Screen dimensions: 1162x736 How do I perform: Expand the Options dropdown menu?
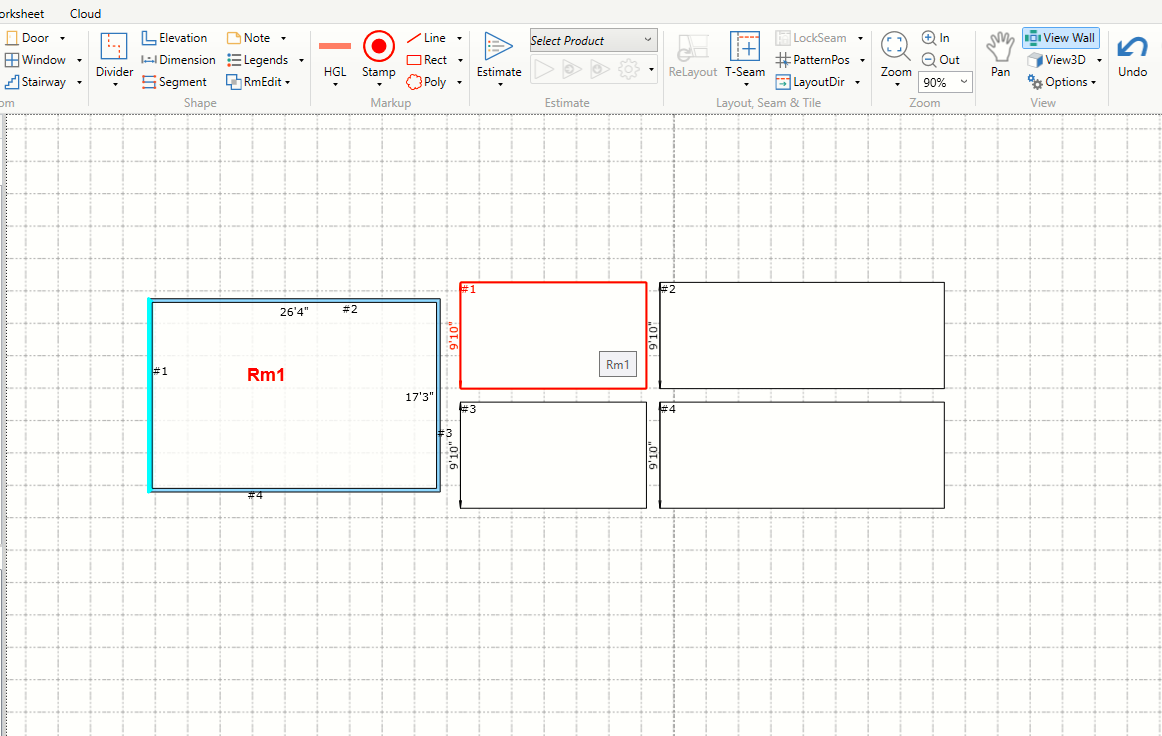(x=1095, y=83)
